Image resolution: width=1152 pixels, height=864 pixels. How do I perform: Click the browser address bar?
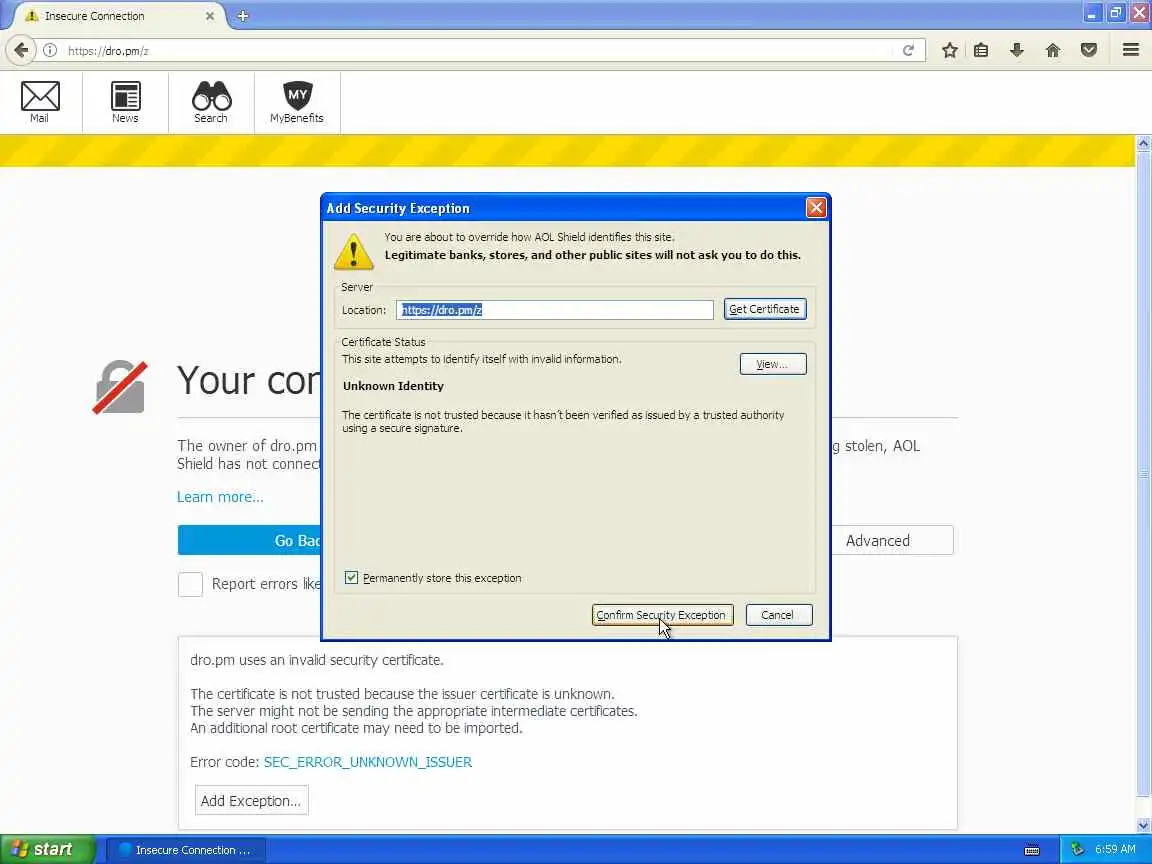click(478, 50)
